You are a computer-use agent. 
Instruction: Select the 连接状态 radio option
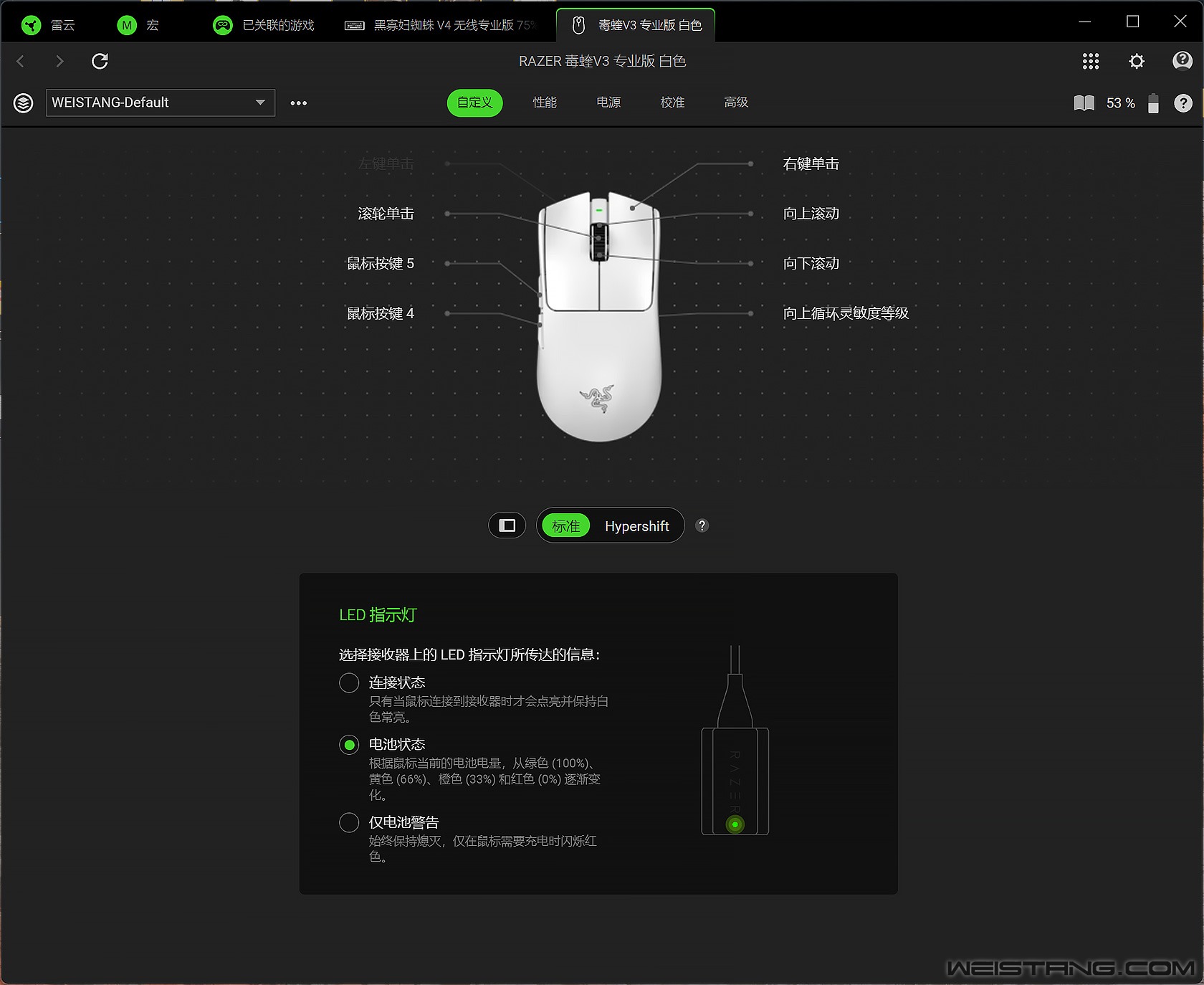pos(349,682)
